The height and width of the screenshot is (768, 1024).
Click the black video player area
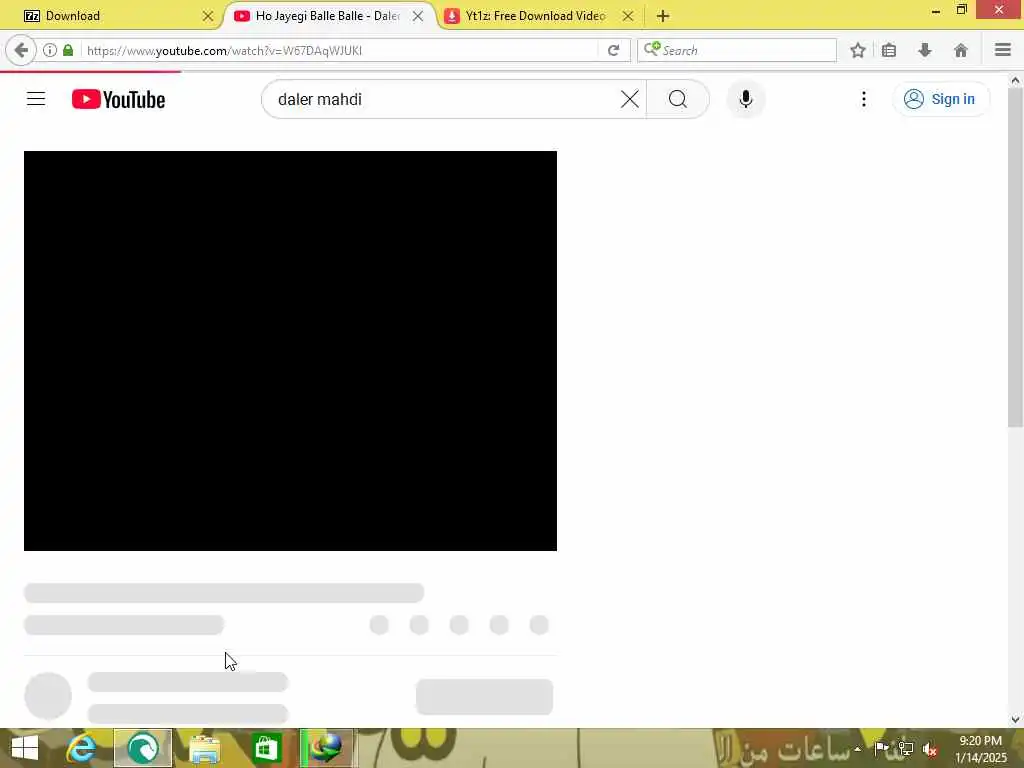click(x=291, y=351)
